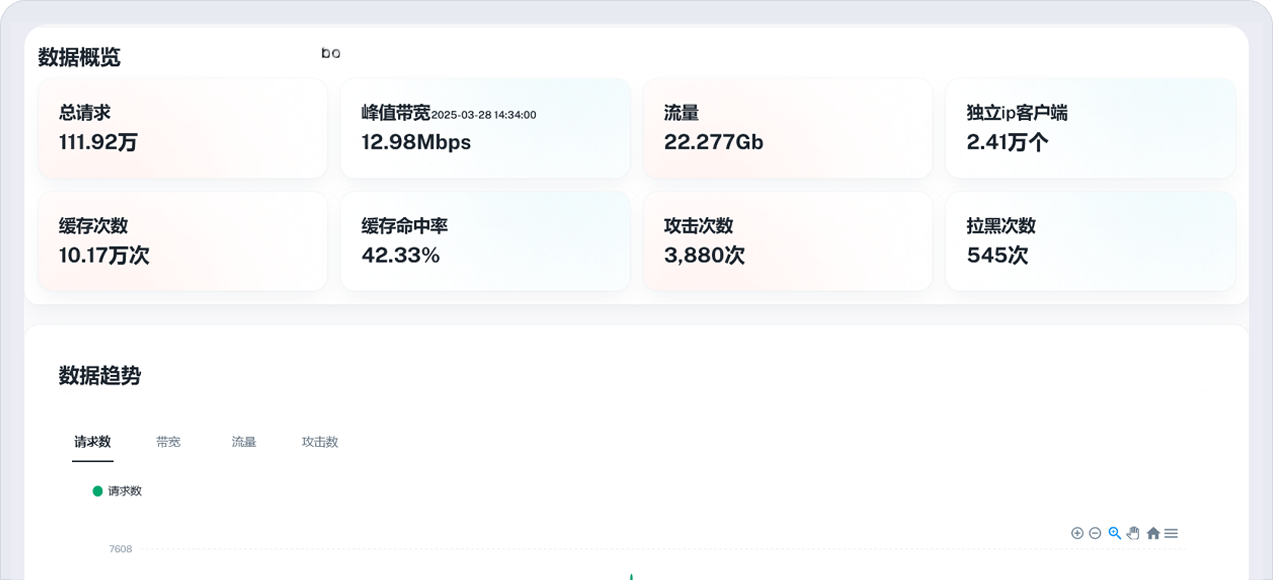Click the 拉黑次数 card
1273x580 pixels.
1090,241
